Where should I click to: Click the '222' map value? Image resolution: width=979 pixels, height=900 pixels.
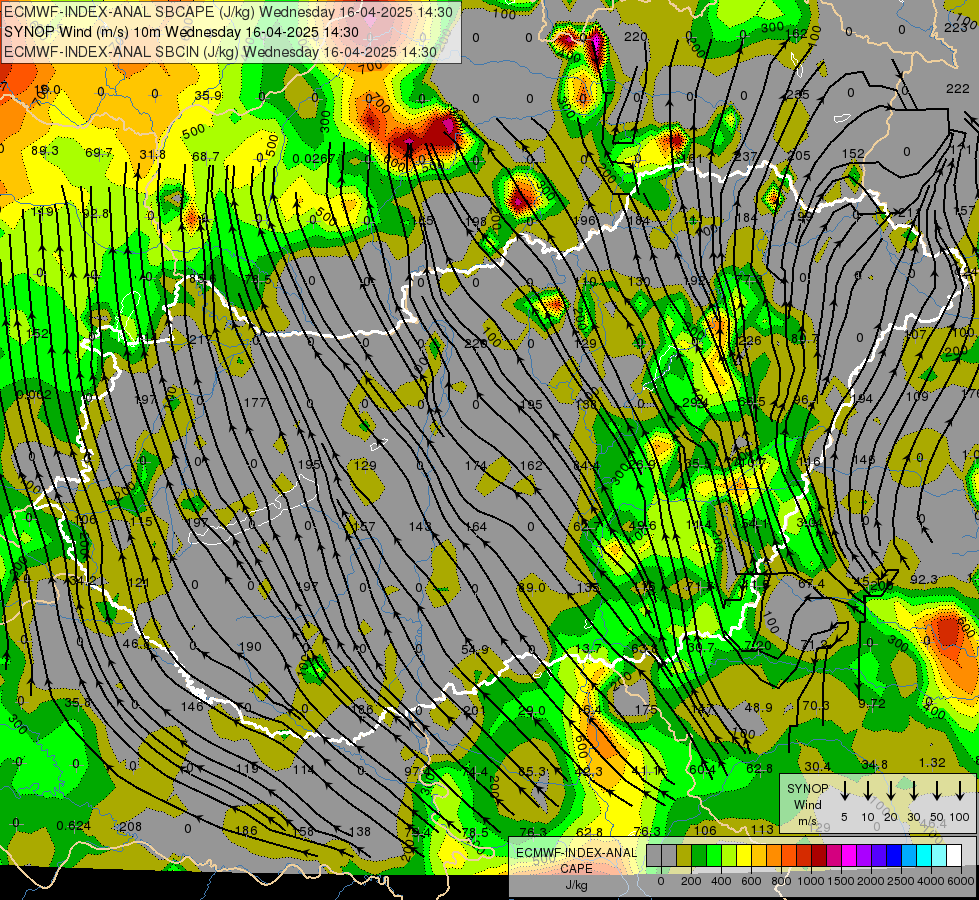(x=957, y=89)
